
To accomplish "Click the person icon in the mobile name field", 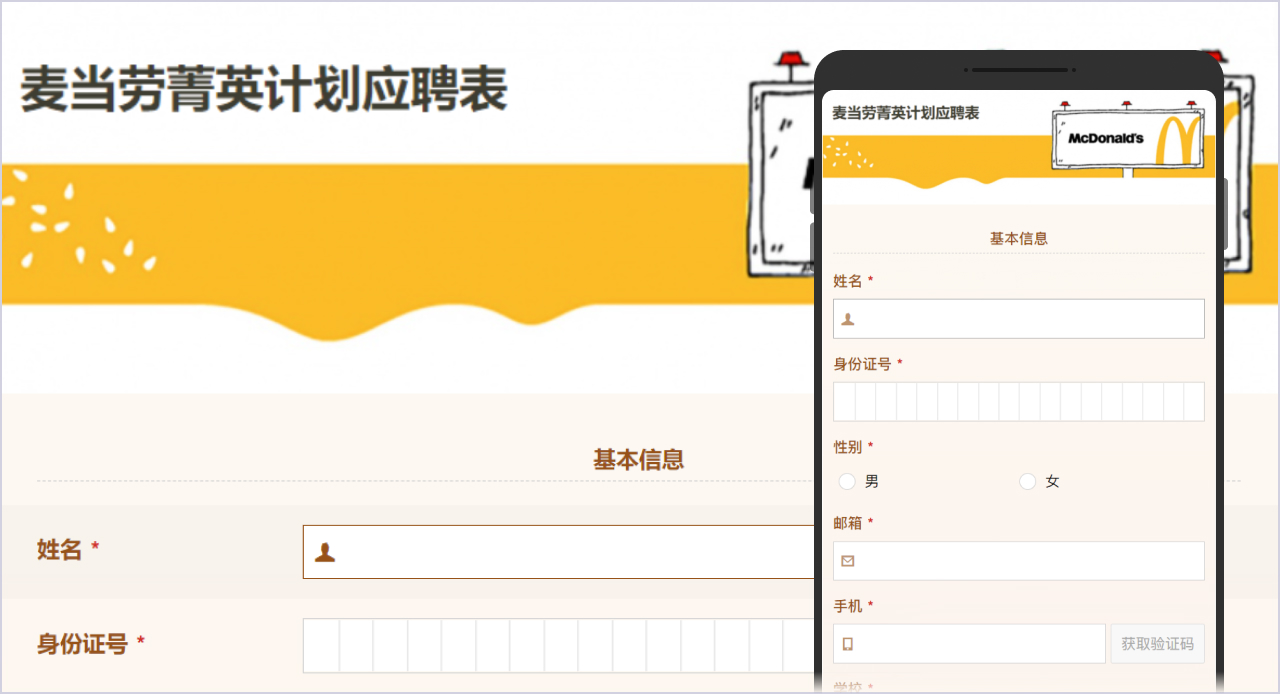I will pos(846,317).
